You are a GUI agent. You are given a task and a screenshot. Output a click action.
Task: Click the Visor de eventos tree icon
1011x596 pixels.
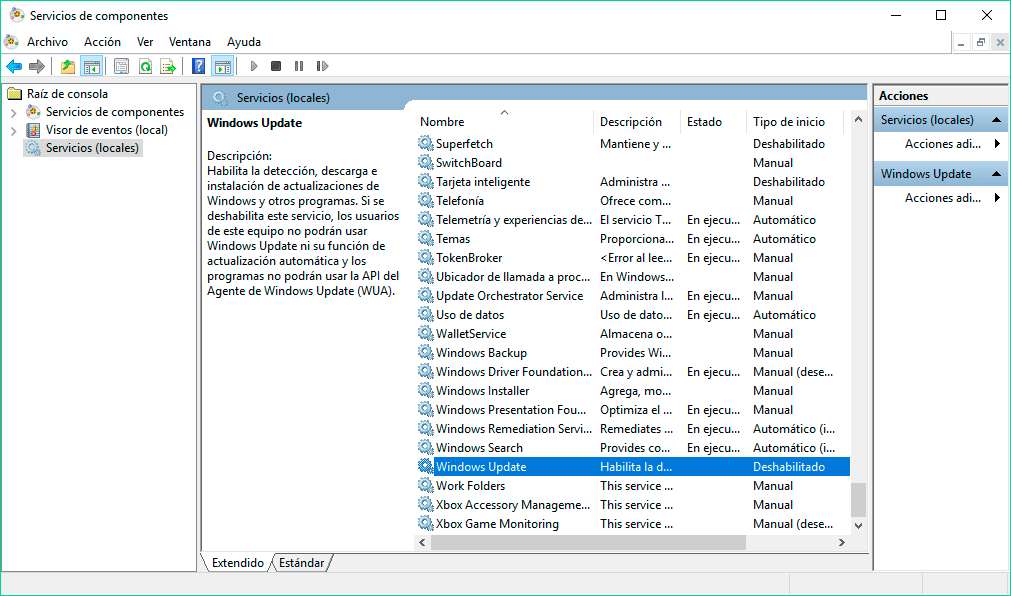pyautogui.click(x=34, y=130)
